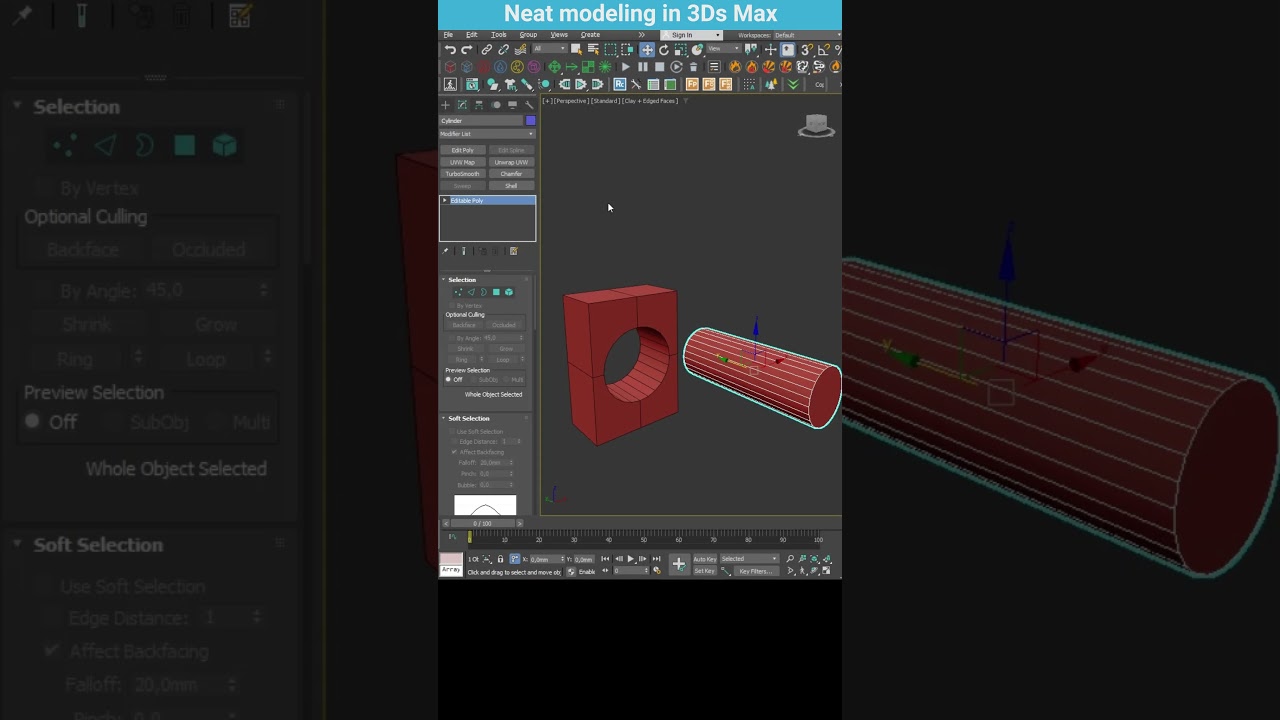Click the green double-chevron toolbar icon
This screenshot has height=720, width=1280.
tap(793, 84)
